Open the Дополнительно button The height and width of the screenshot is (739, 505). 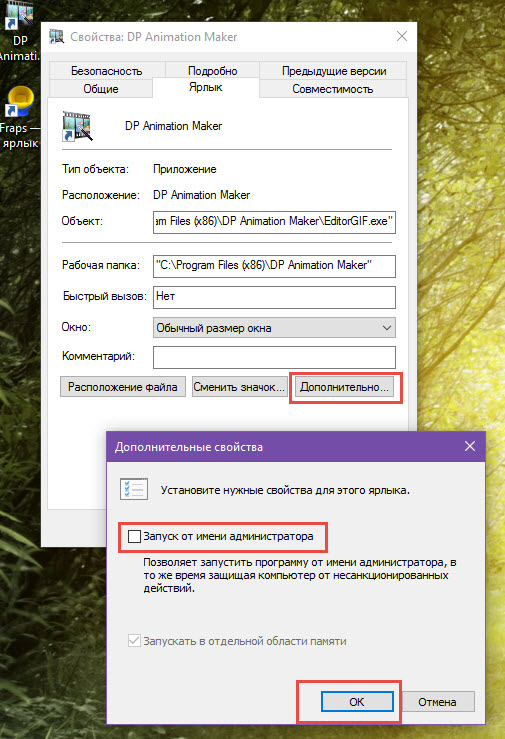[x=344, y=387]
